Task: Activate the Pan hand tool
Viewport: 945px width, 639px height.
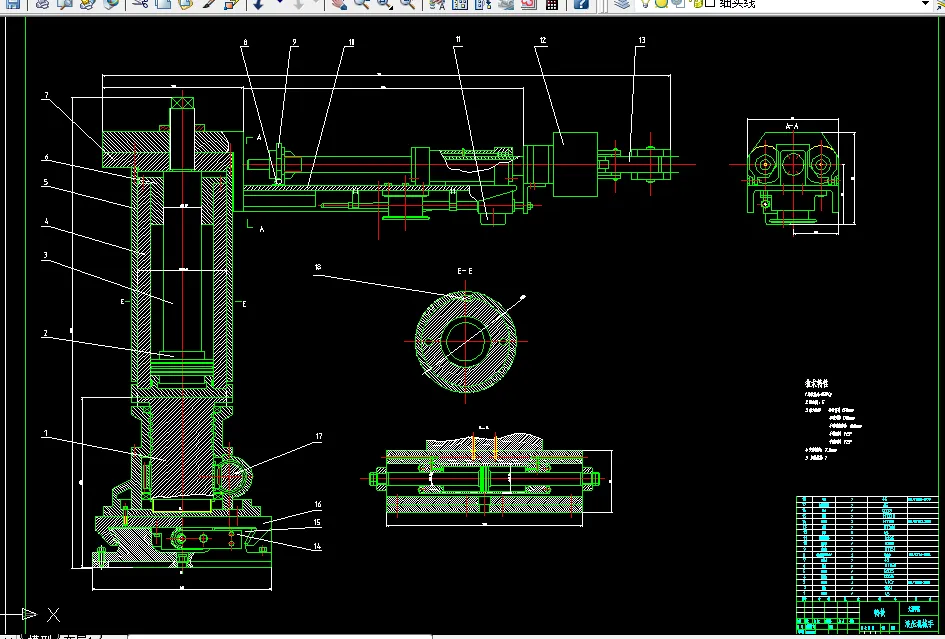Action: (339, 4)
